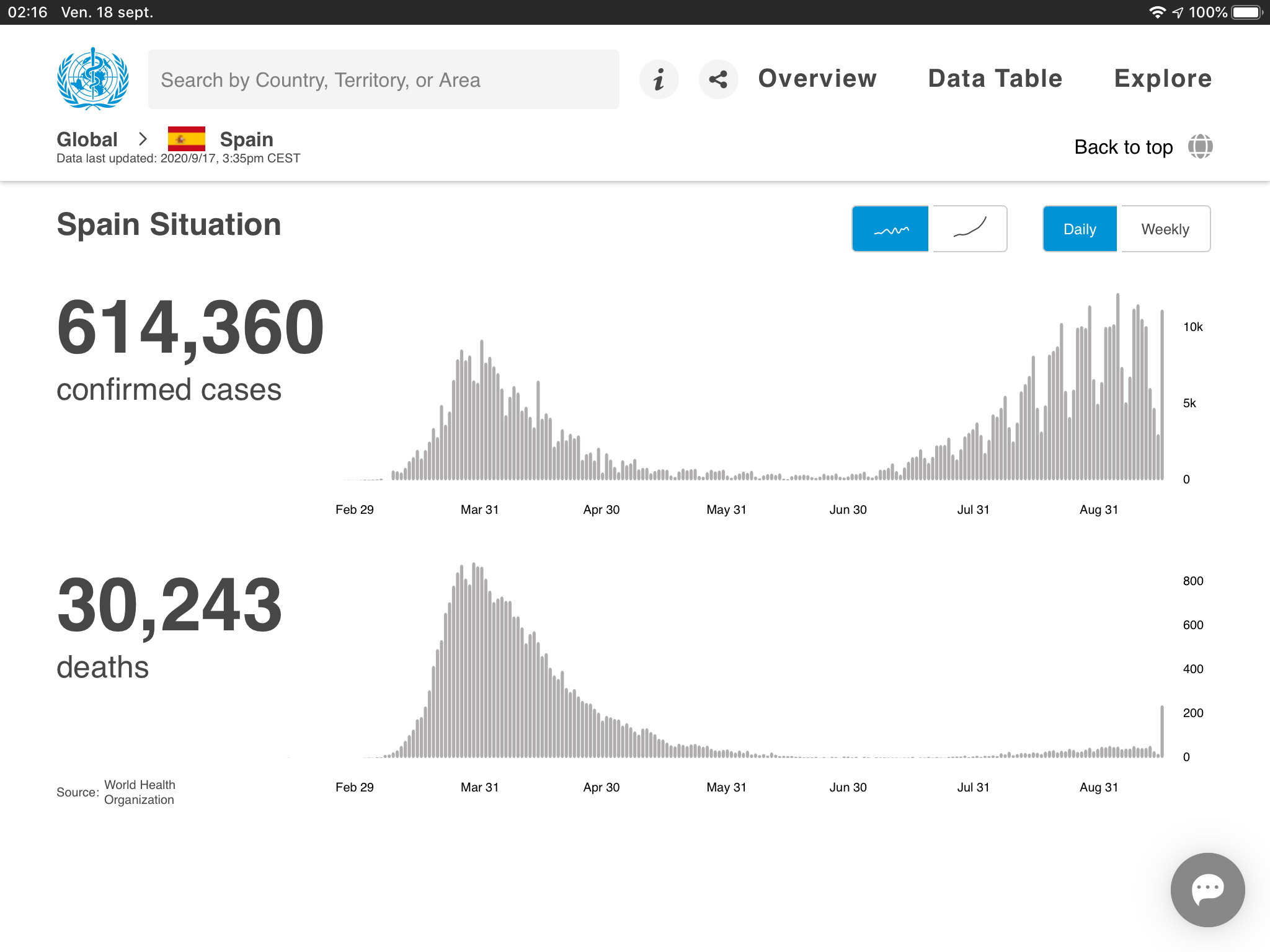This screenshot has height=952, width=1270.
Task: Click the Spain Situation heading
Action: point(169,224)
